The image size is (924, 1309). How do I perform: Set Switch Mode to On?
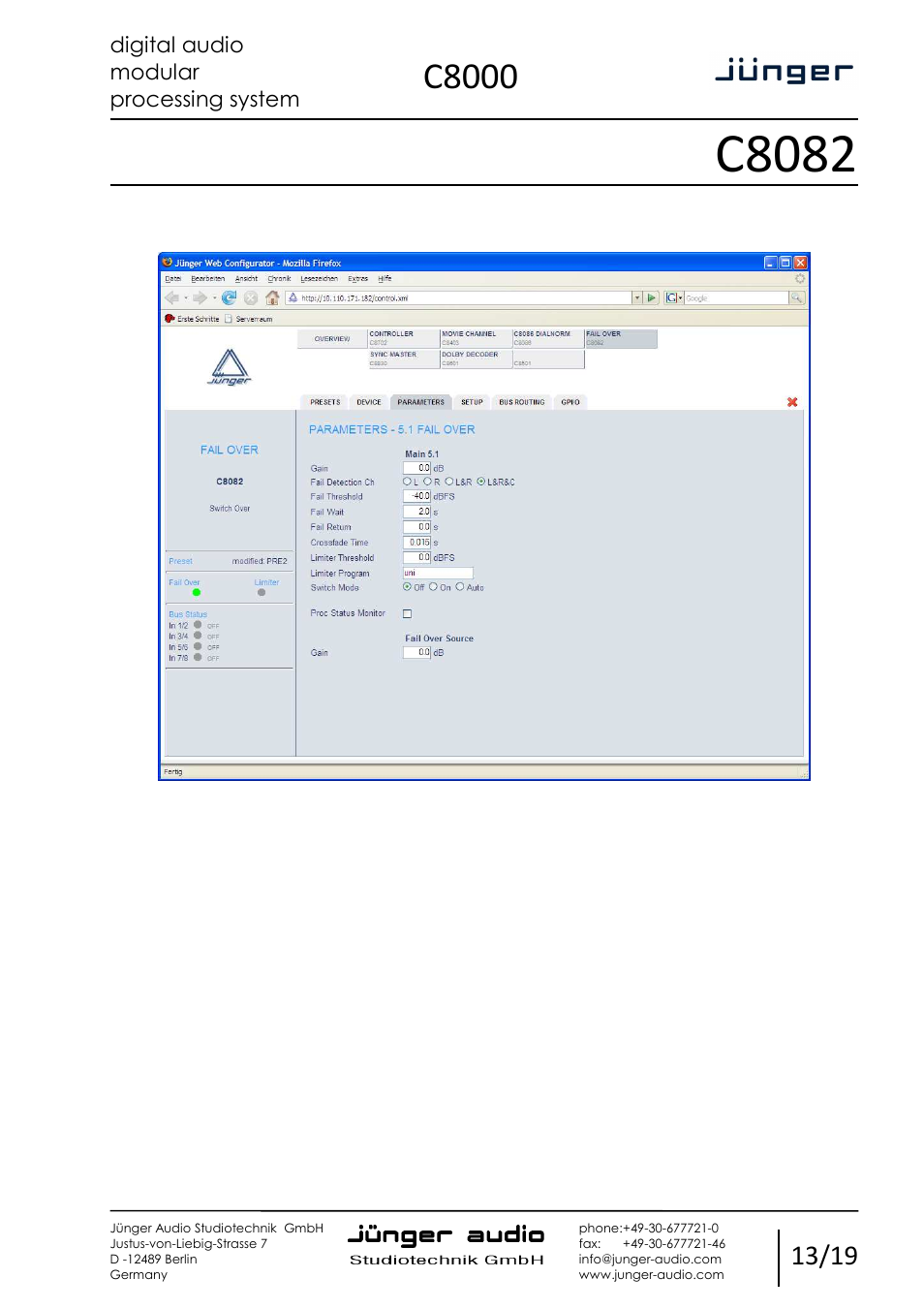coord(433,587)
